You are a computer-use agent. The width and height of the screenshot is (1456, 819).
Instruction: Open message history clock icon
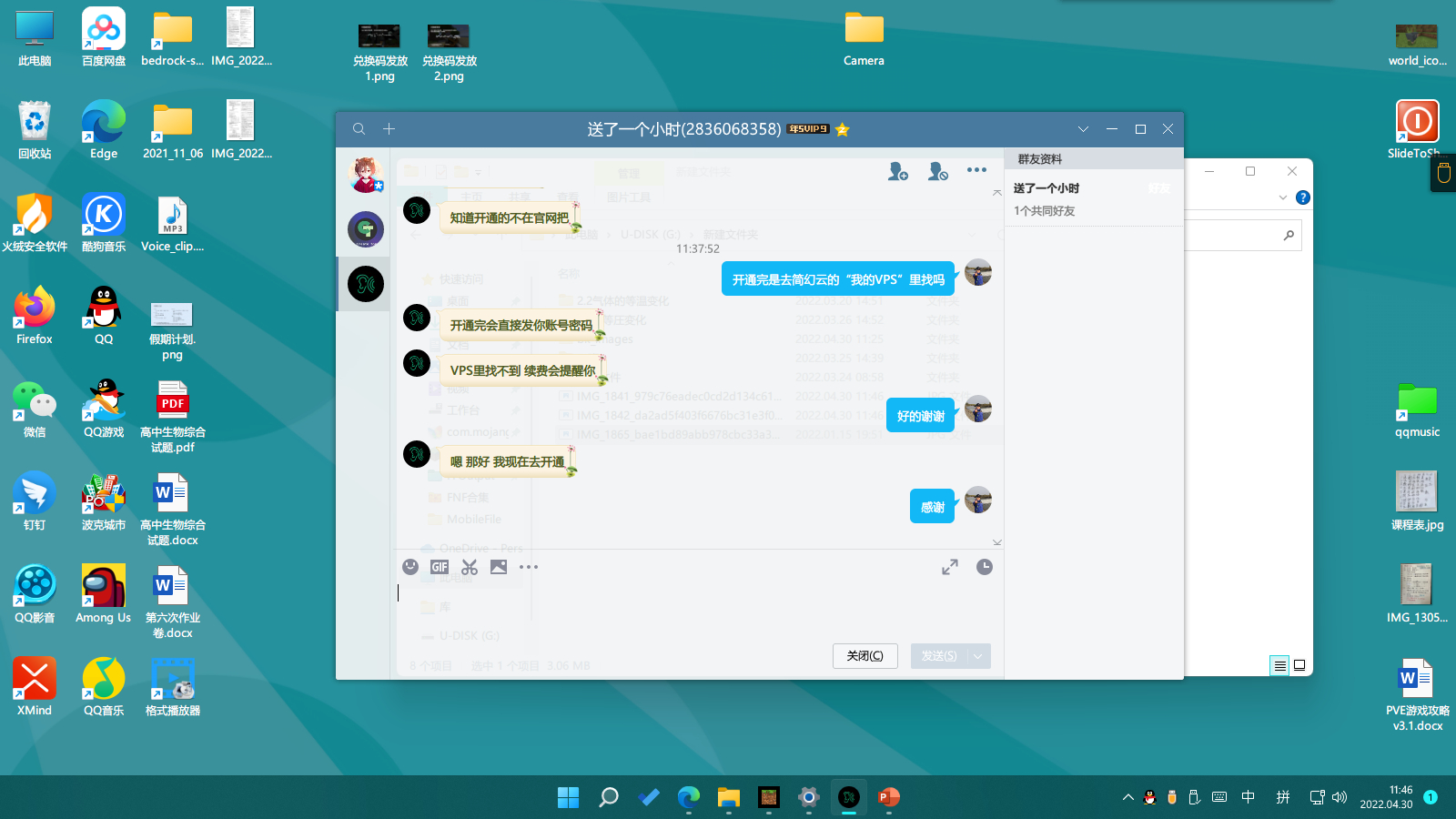(x=985, y=567)
